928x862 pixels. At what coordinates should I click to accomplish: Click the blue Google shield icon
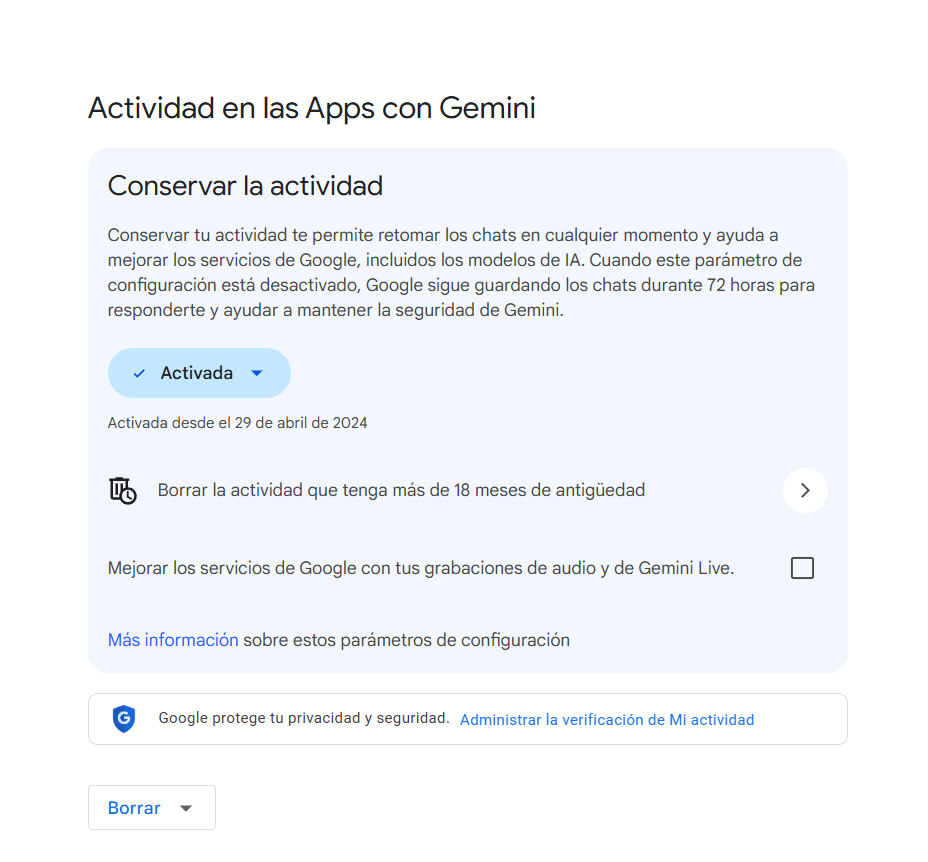coord(123,719)
